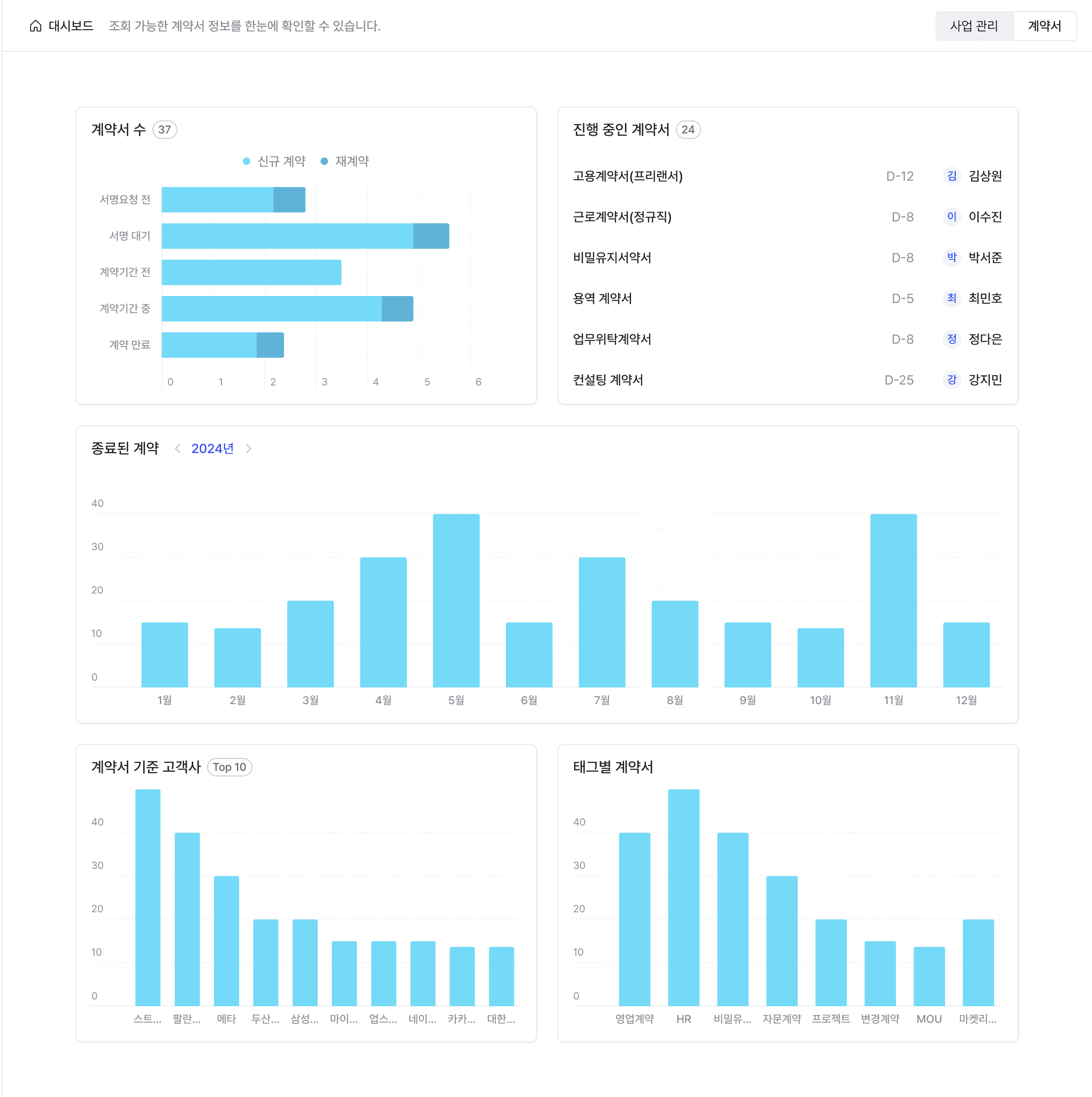Click the 박 avatar icon for 박서준
1092x1097 pixels.
tap(952, 258)
